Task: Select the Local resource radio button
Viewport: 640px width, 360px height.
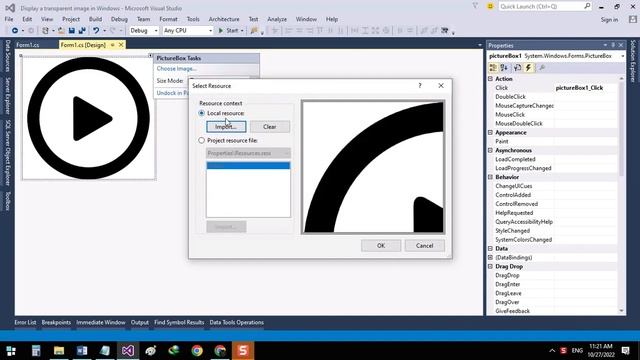Action: click(x=201, y=113)
